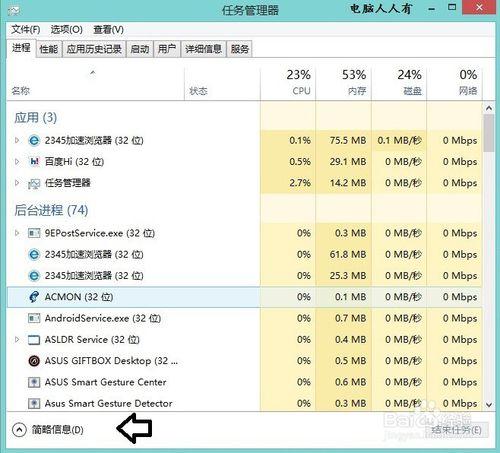Expand the 百度Hi app entry

17,162
